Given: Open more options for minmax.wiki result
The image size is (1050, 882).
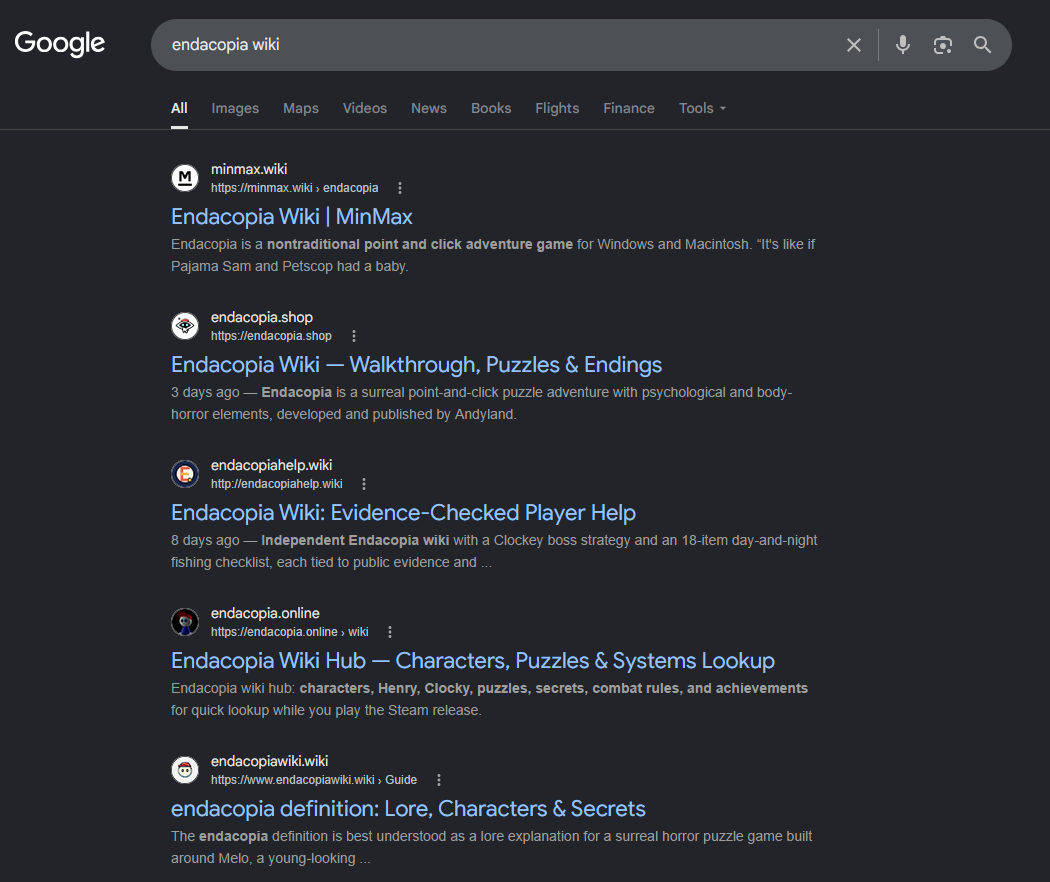Looking at the screenshot, I should coord(400,188).
